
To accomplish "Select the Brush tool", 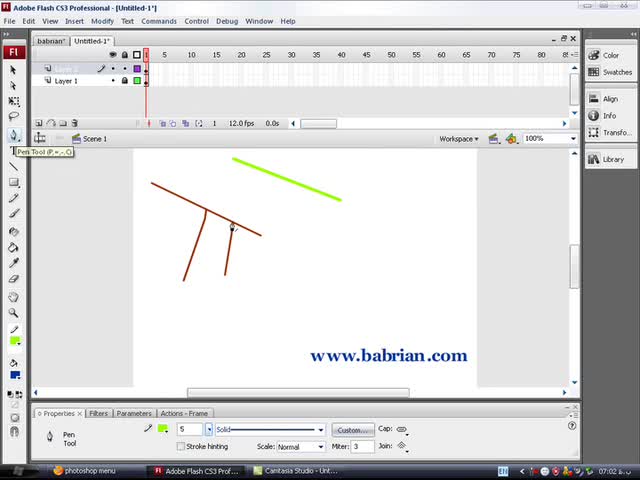I will coord(13,213).
